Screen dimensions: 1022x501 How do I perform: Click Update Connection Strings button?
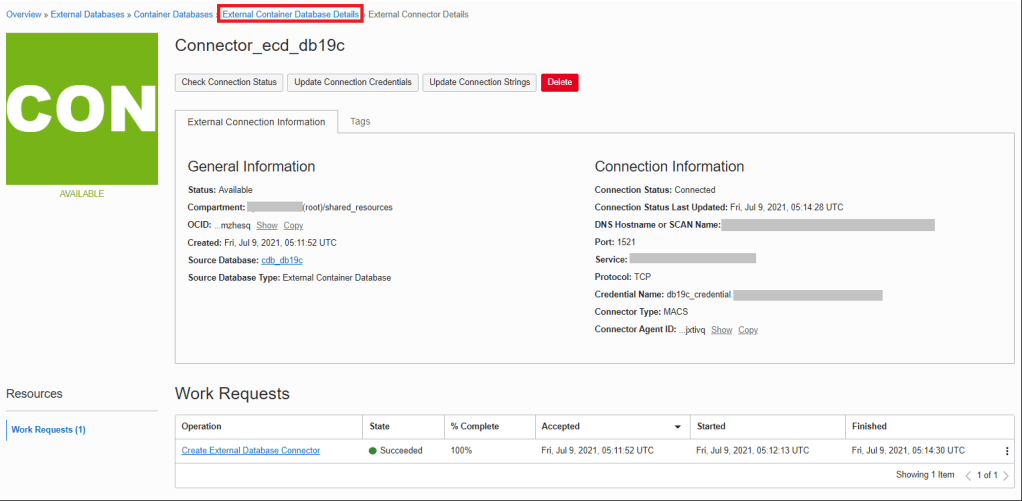[479, 82]
